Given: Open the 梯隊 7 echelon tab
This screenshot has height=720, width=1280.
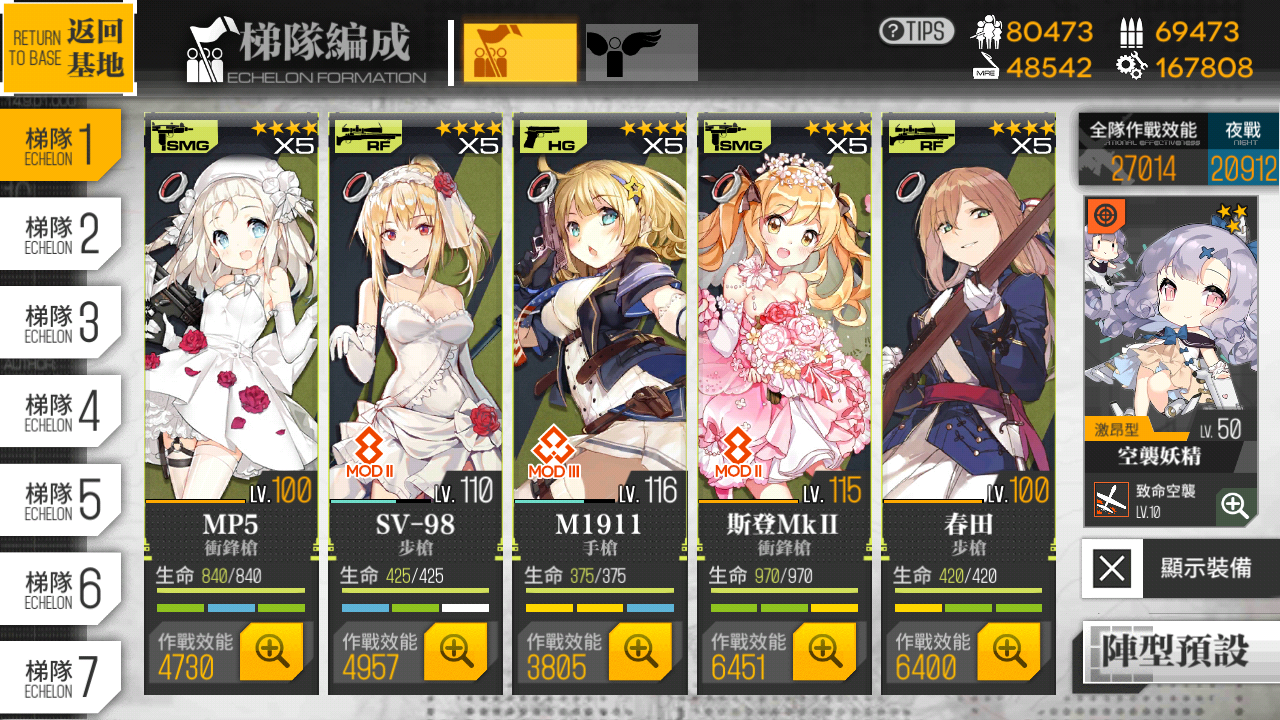Looking at the screenshot, I should (61, 677).
